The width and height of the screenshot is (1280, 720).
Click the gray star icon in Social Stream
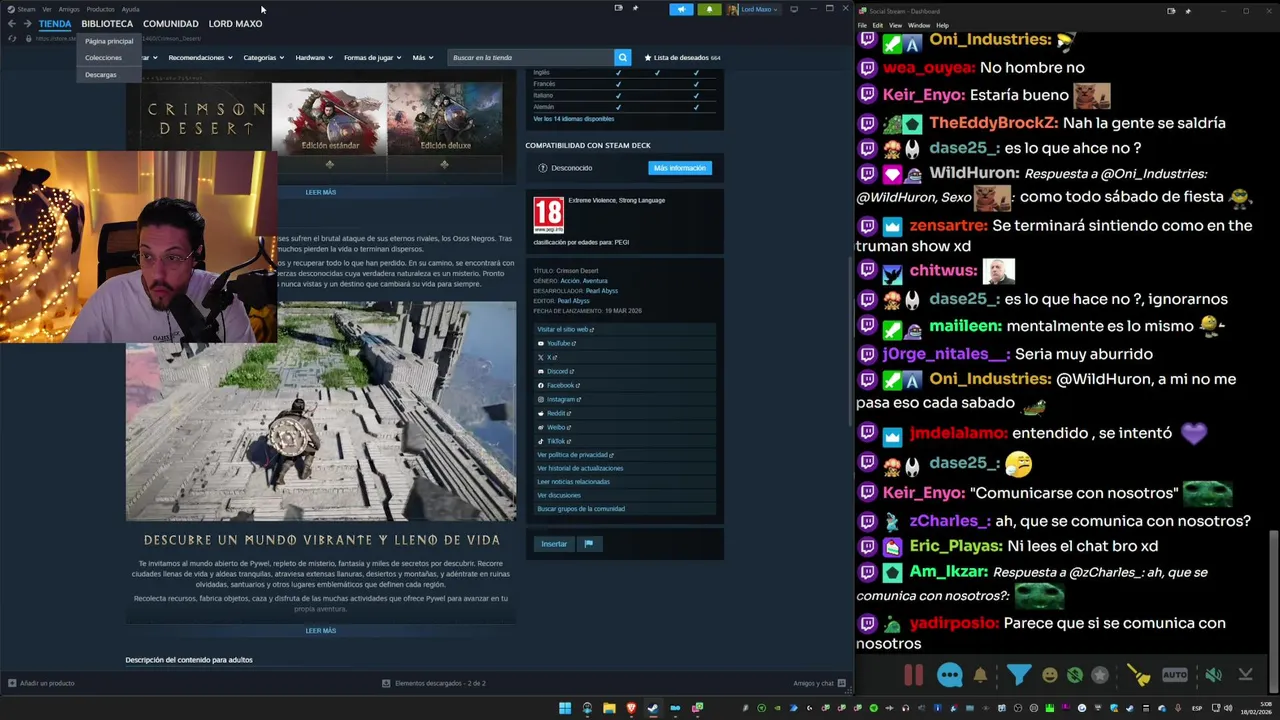pyautogui.click(x=1100, y=675)
